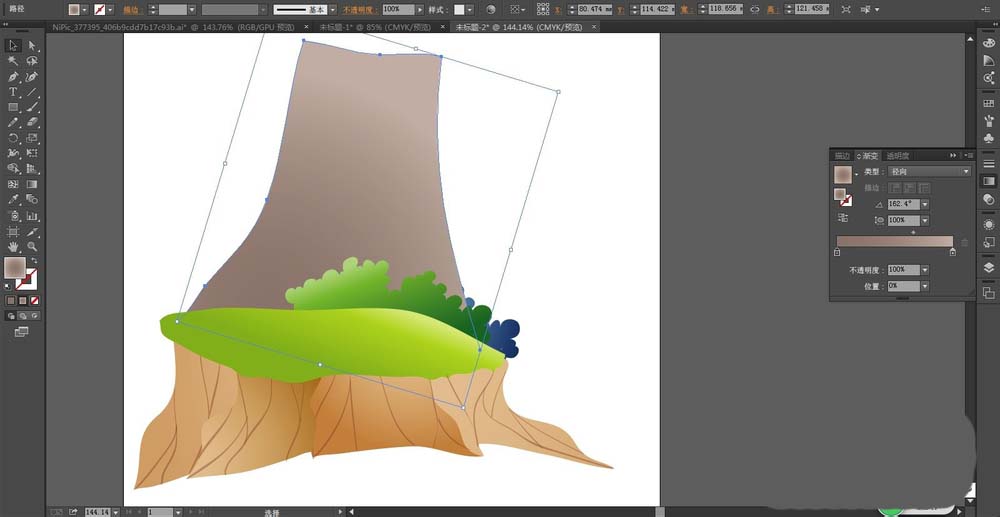Swap fill and stroke arrows
The width and height of the screenshot is (1000, 517).
point(34,260)
